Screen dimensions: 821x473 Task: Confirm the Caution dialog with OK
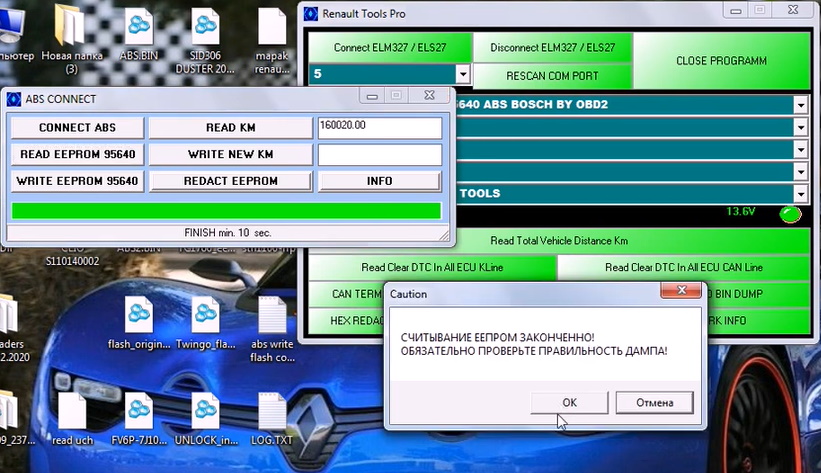pos(569,402)
